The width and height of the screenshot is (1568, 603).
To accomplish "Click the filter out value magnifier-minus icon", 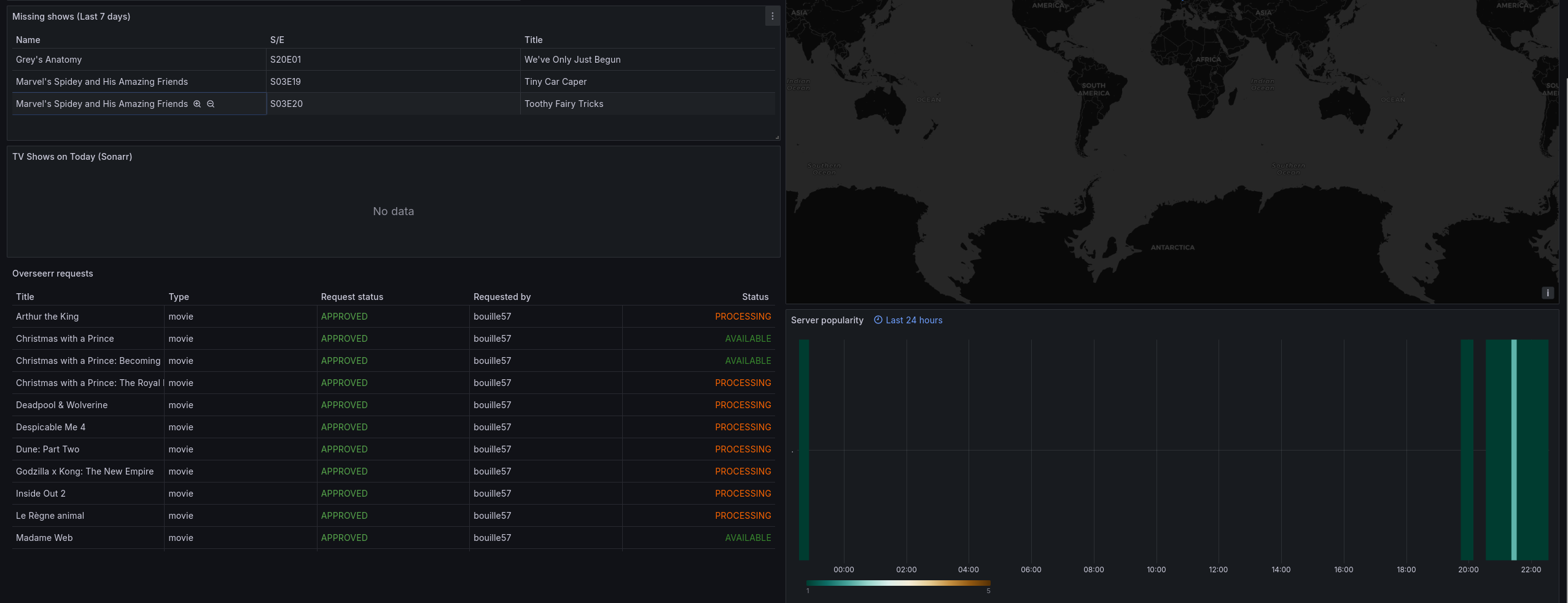I will coord(211,104).
